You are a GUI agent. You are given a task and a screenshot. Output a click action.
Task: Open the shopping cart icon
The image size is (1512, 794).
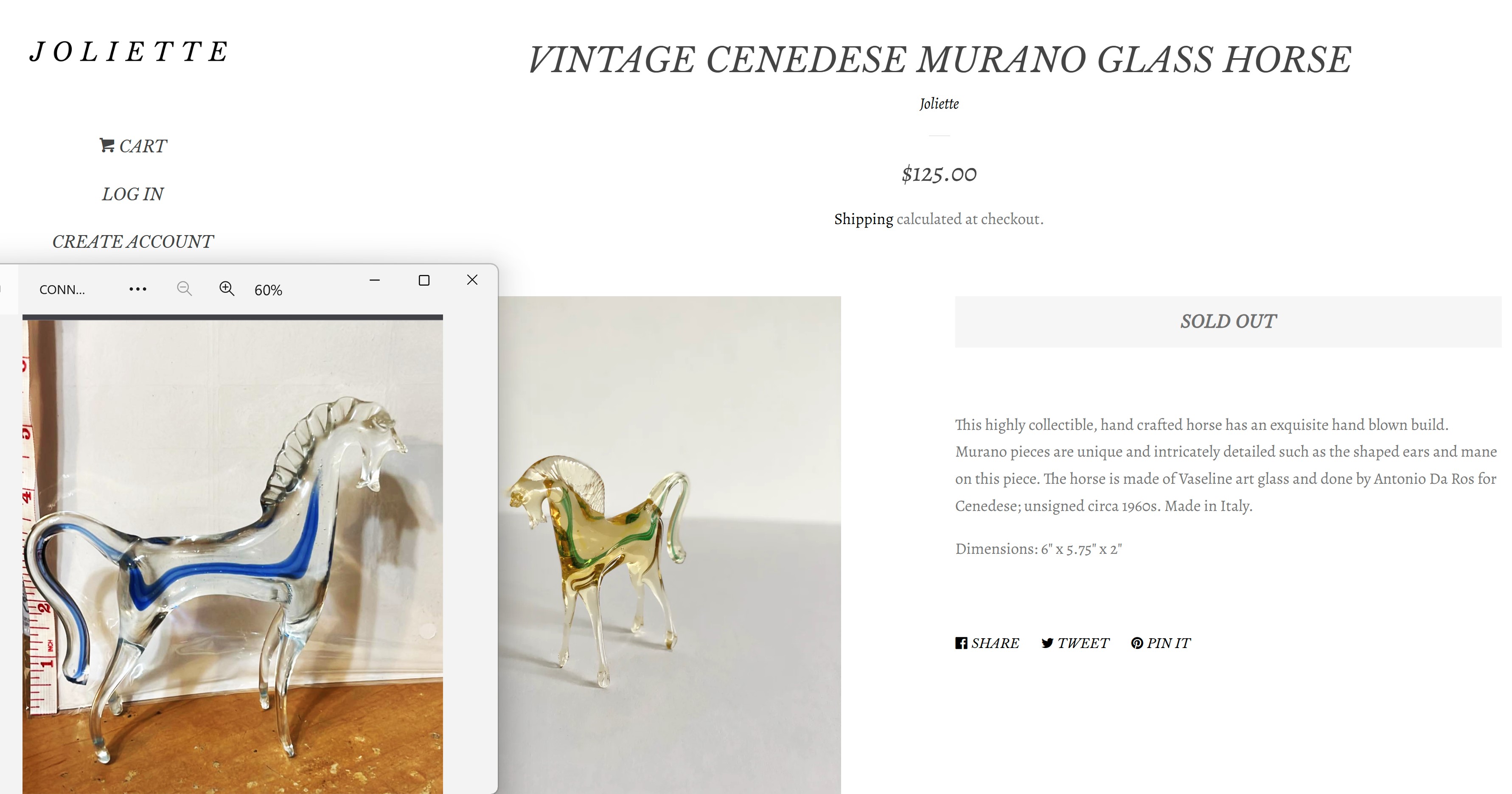tap(107, 145)
